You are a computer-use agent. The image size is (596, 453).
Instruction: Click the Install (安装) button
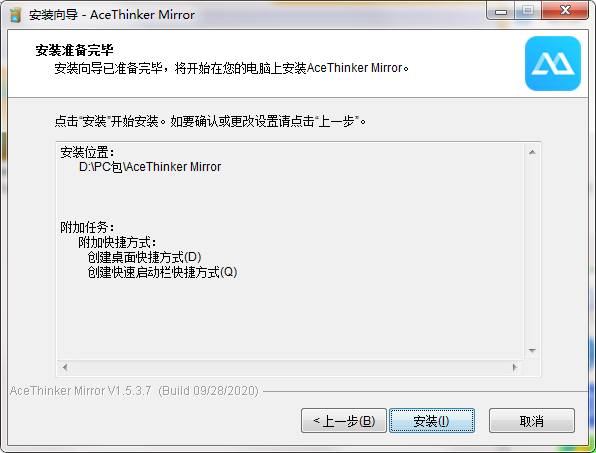coord(432,421)
